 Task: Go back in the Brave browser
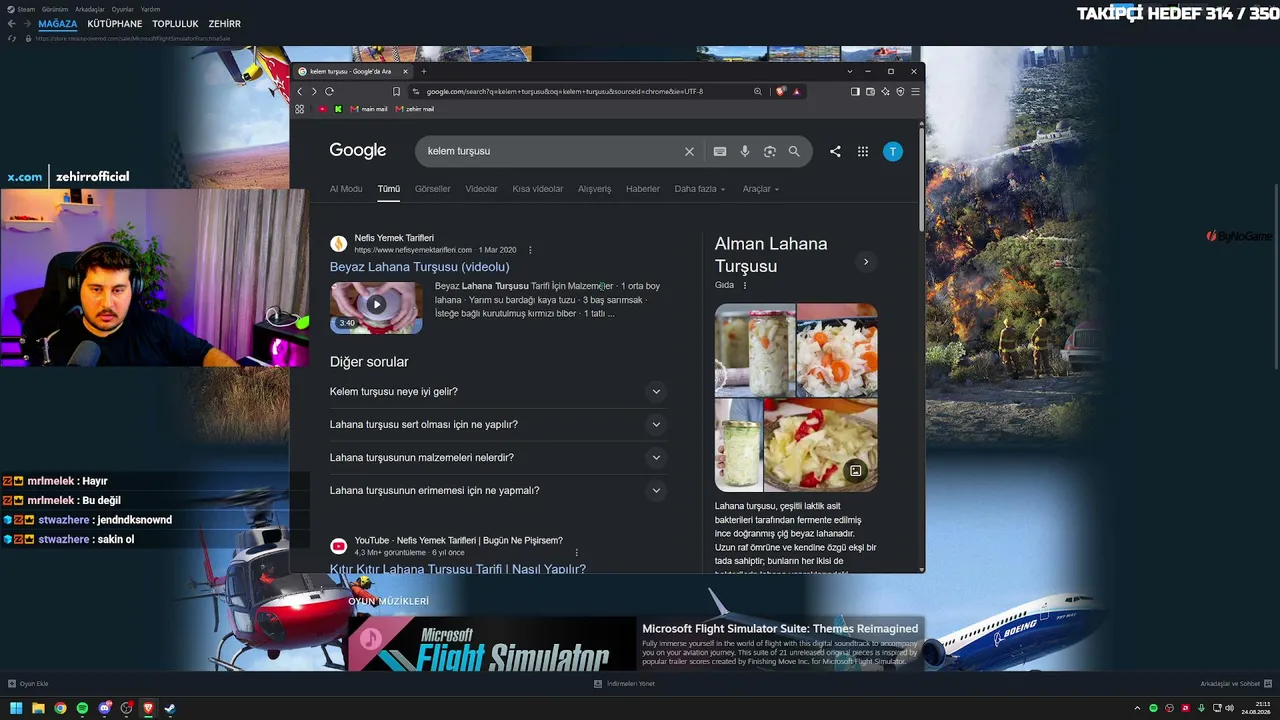300,91
